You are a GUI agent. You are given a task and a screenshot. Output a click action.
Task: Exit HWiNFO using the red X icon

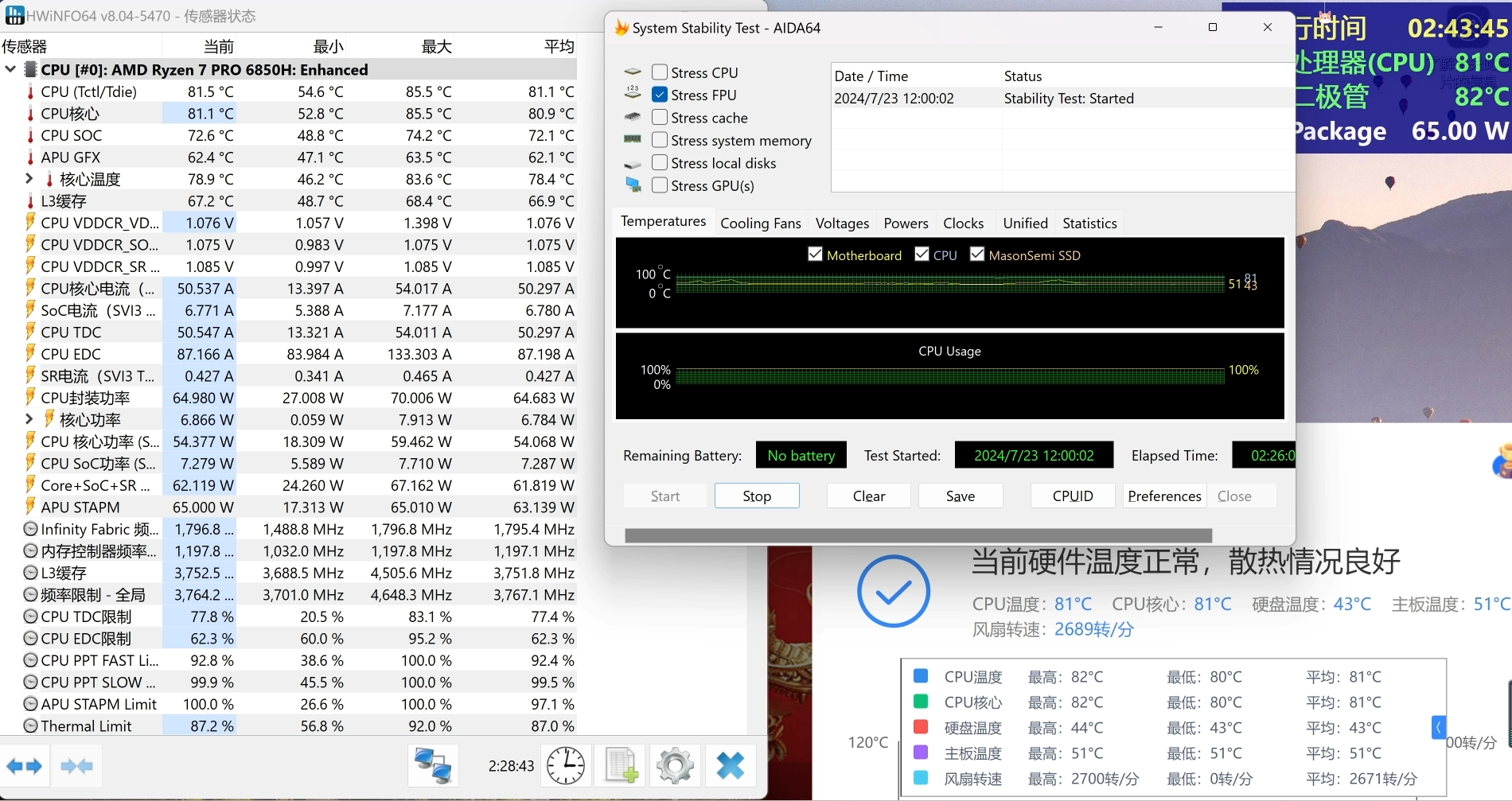pyautogui.click(x=729, y=765)
